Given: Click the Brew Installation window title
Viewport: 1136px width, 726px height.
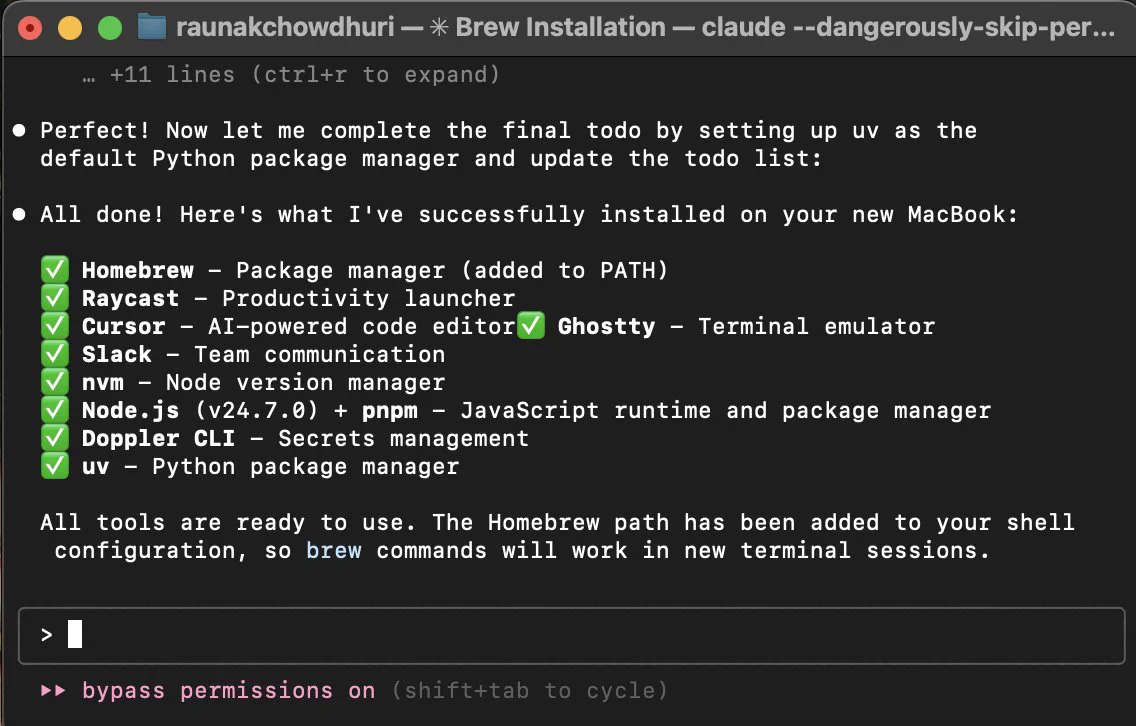Looking at the screenshot, I should (560, 28).
